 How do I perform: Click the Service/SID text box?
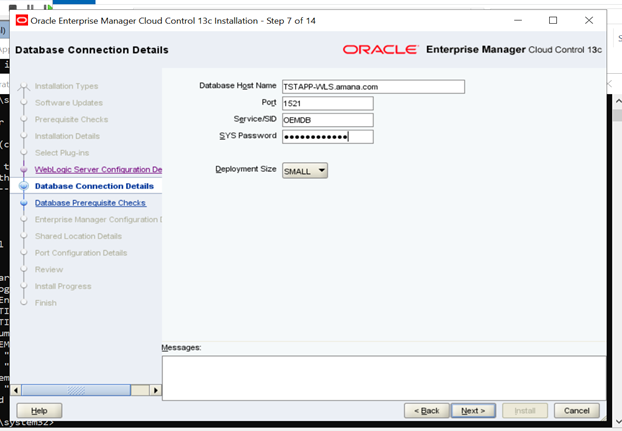327,120
